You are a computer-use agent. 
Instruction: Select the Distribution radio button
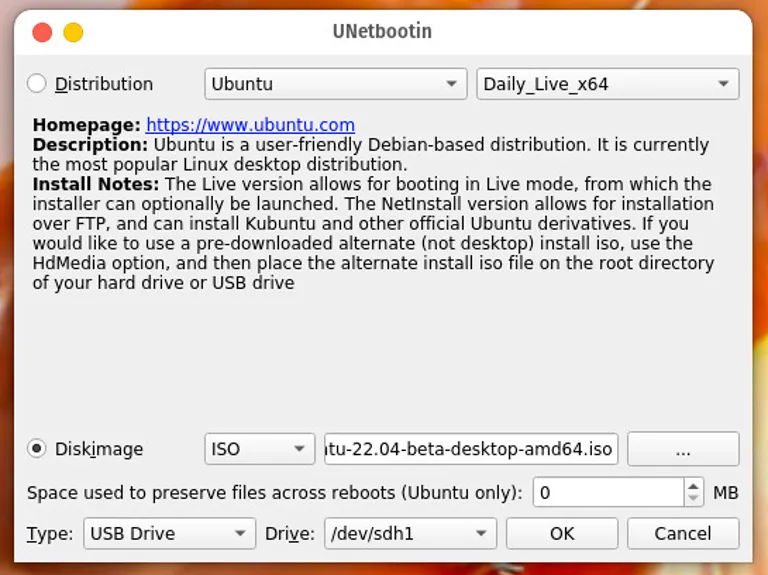(x=37, y=84)
